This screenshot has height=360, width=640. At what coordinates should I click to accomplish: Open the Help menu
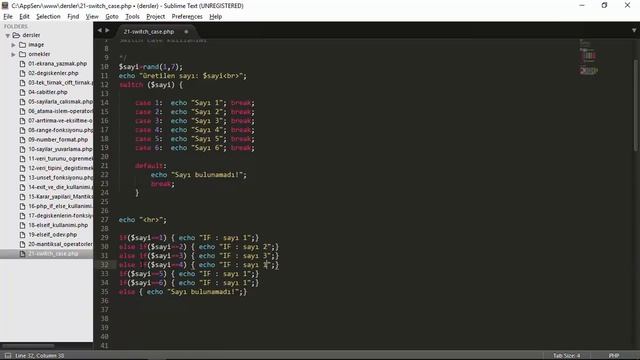coord(216,17)
